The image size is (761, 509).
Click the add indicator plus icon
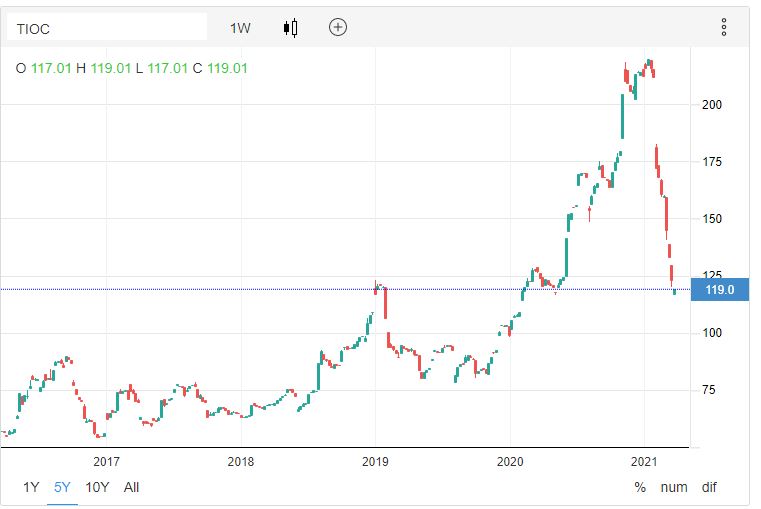point(338,27)
